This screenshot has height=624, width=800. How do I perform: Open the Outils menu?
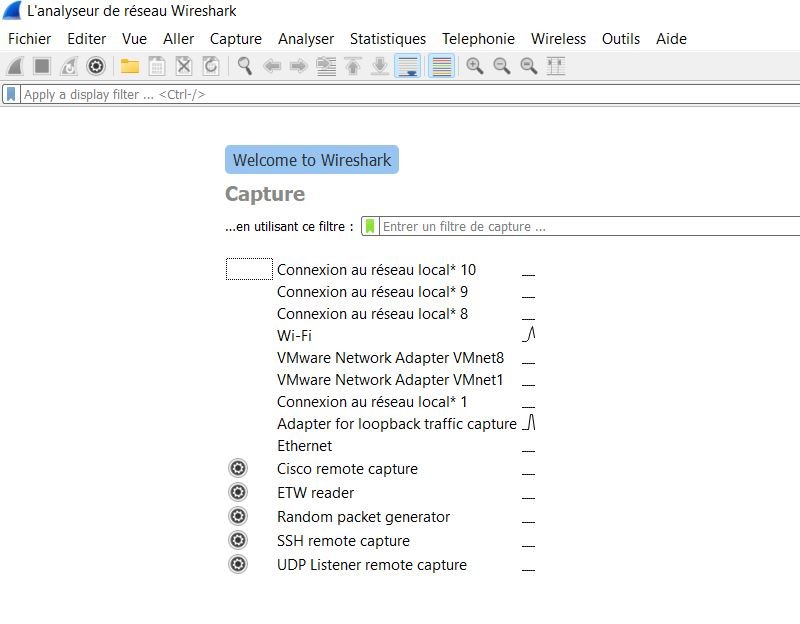pos(621,39)
